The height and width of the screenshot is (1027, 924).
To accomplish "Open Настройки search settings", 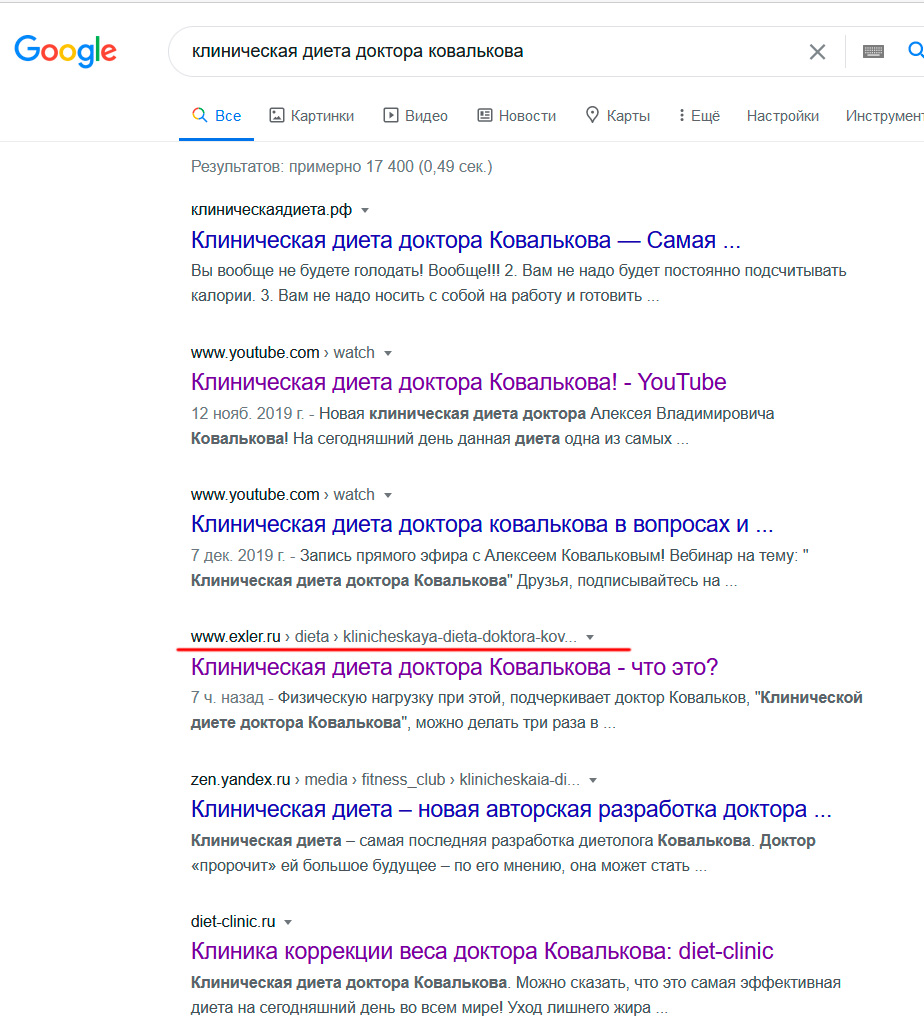I will coord(782,116).
